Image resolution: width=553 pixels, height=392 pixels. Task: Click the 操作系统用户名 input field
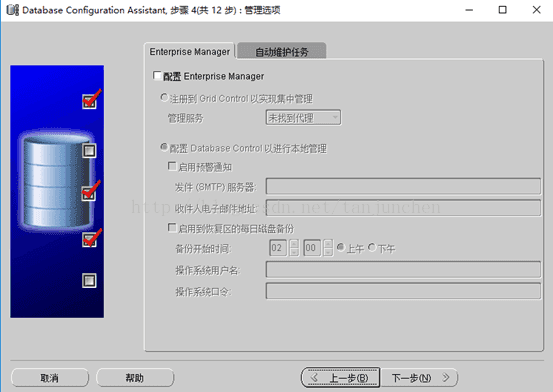click(403, 270)
